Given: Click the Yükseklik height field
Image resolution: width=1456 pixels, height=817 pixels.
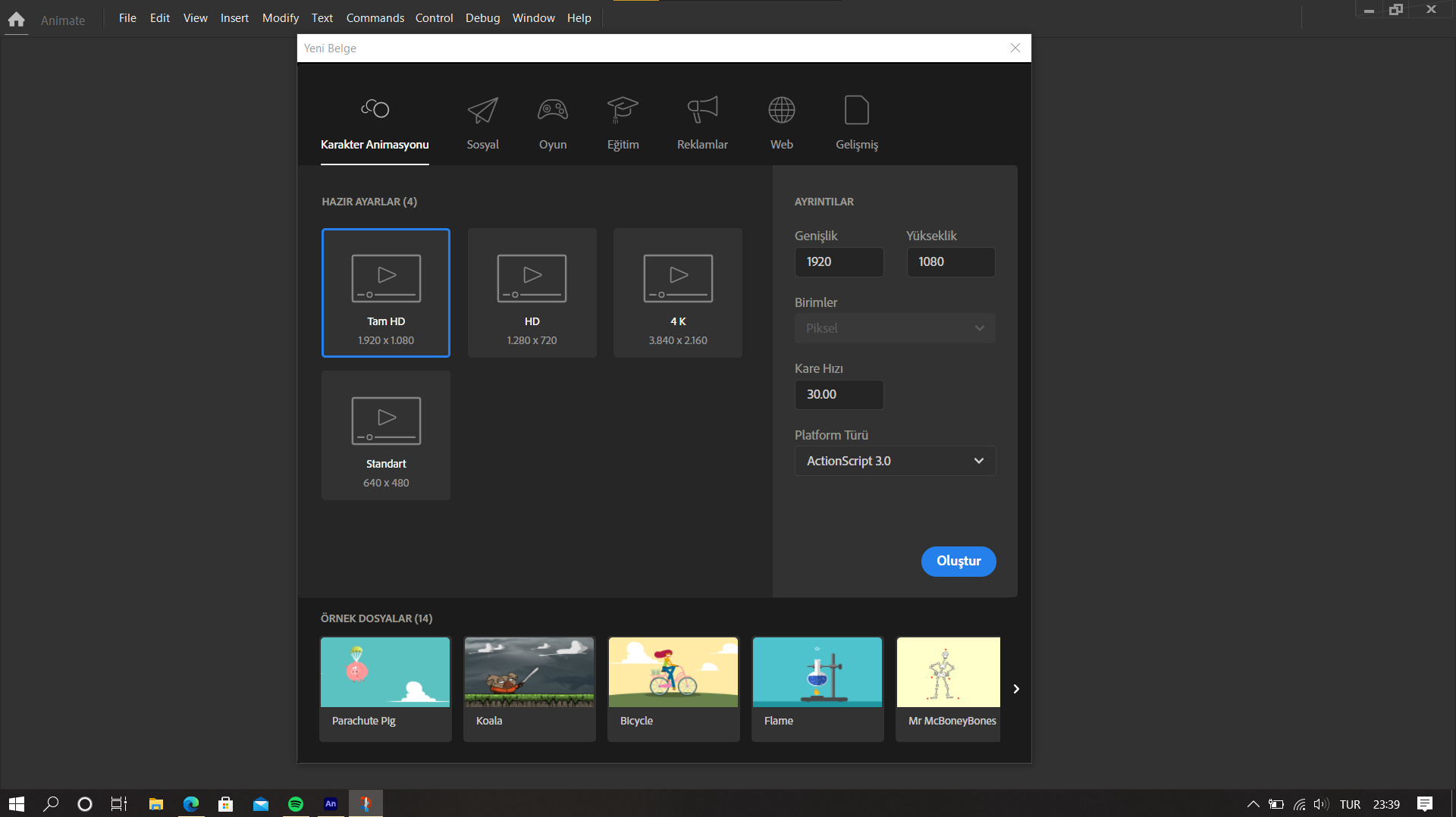Looking at the screenshot, I should (x=951, y=262).
